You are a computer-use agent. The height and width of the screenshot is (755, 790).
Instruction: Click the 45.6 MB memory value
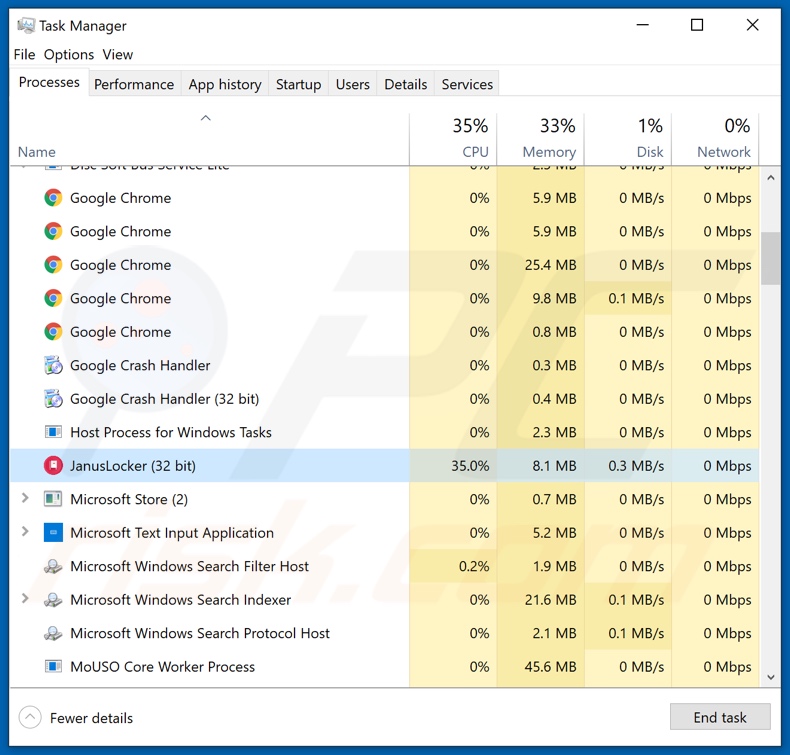coord(550,666)
